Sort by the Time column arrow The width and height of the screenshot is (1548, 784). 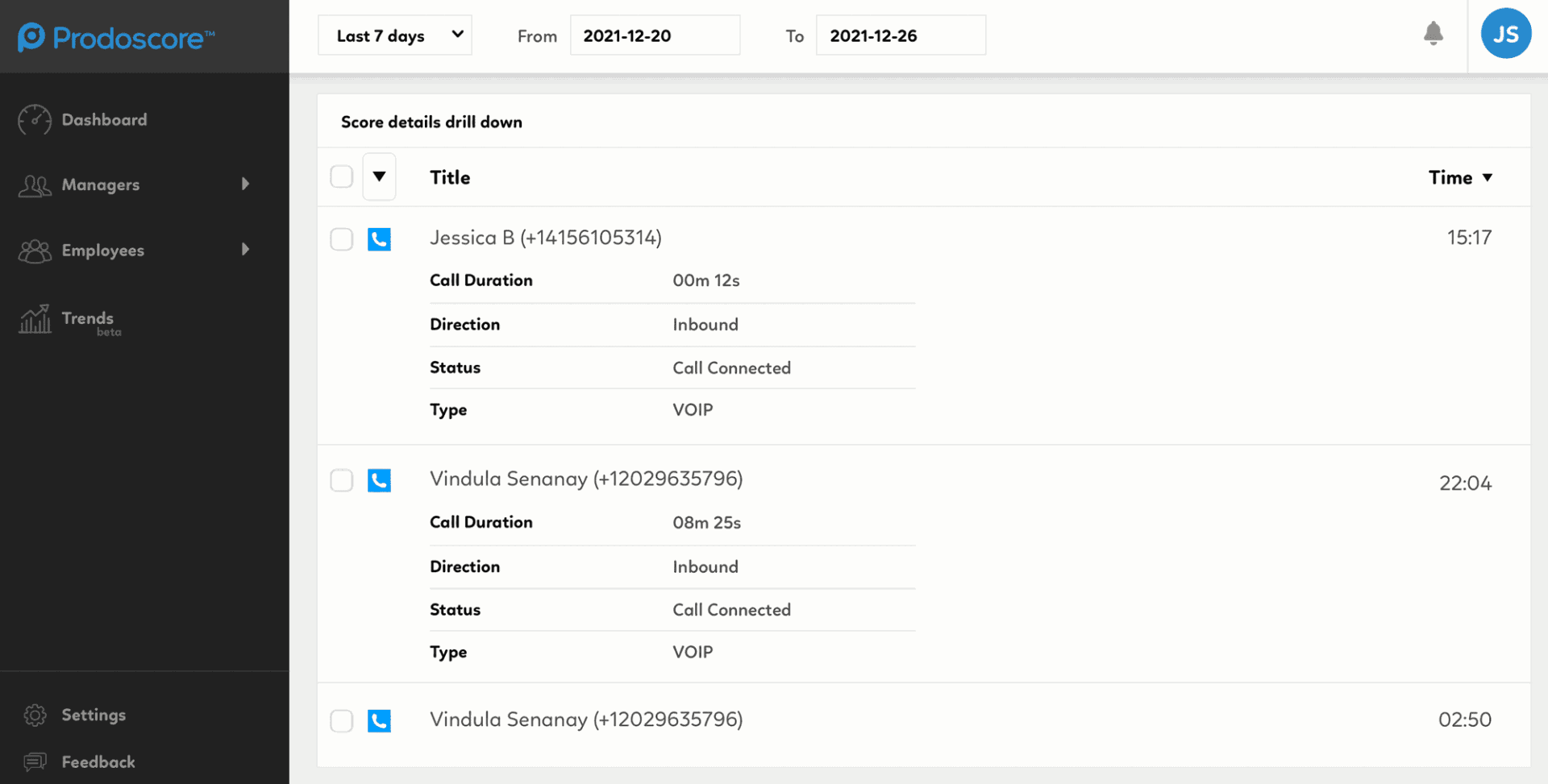(1488, 177)
